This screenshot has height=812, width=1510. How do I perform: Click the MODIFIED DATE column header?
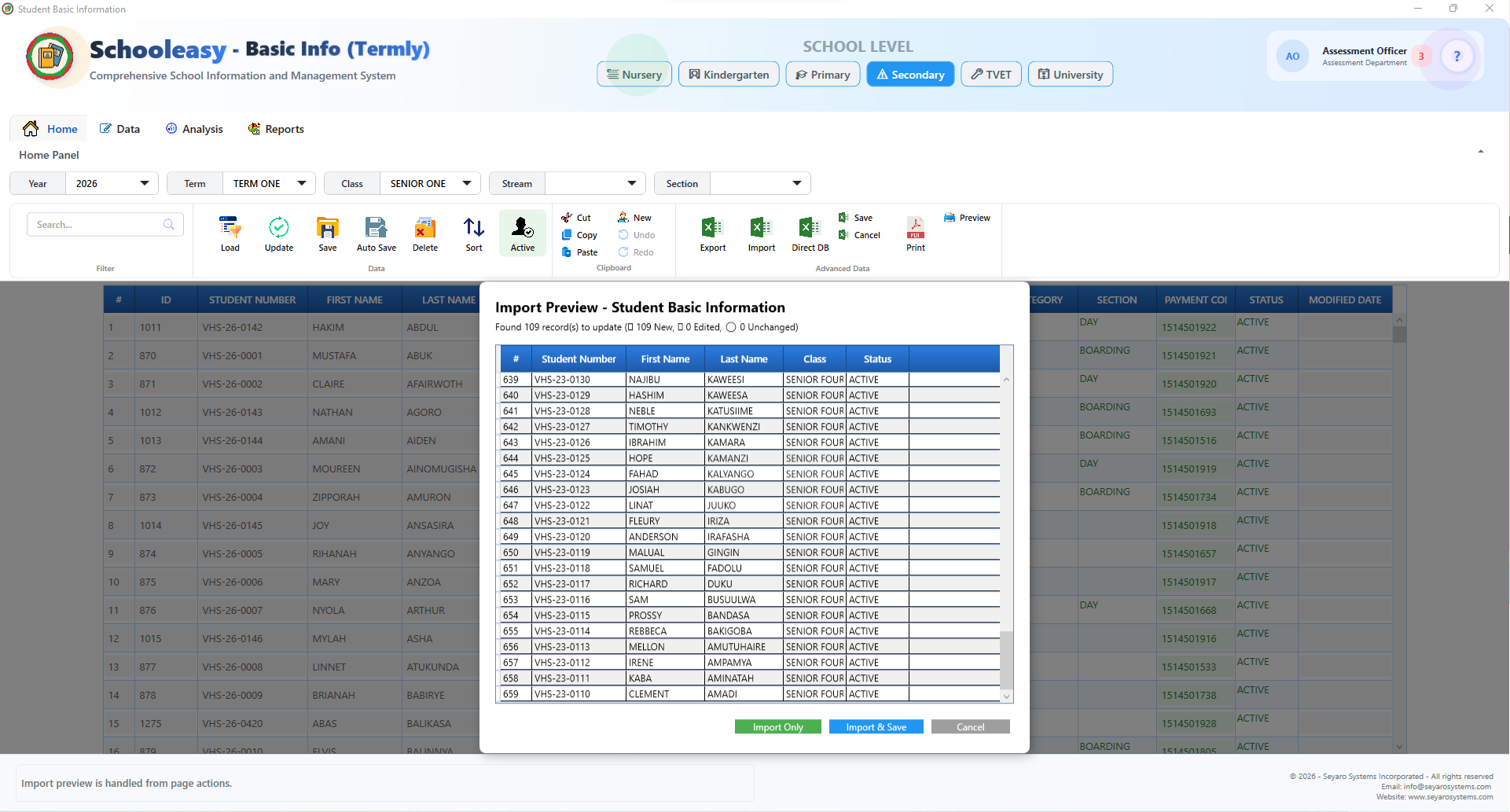pos(1344,299)
